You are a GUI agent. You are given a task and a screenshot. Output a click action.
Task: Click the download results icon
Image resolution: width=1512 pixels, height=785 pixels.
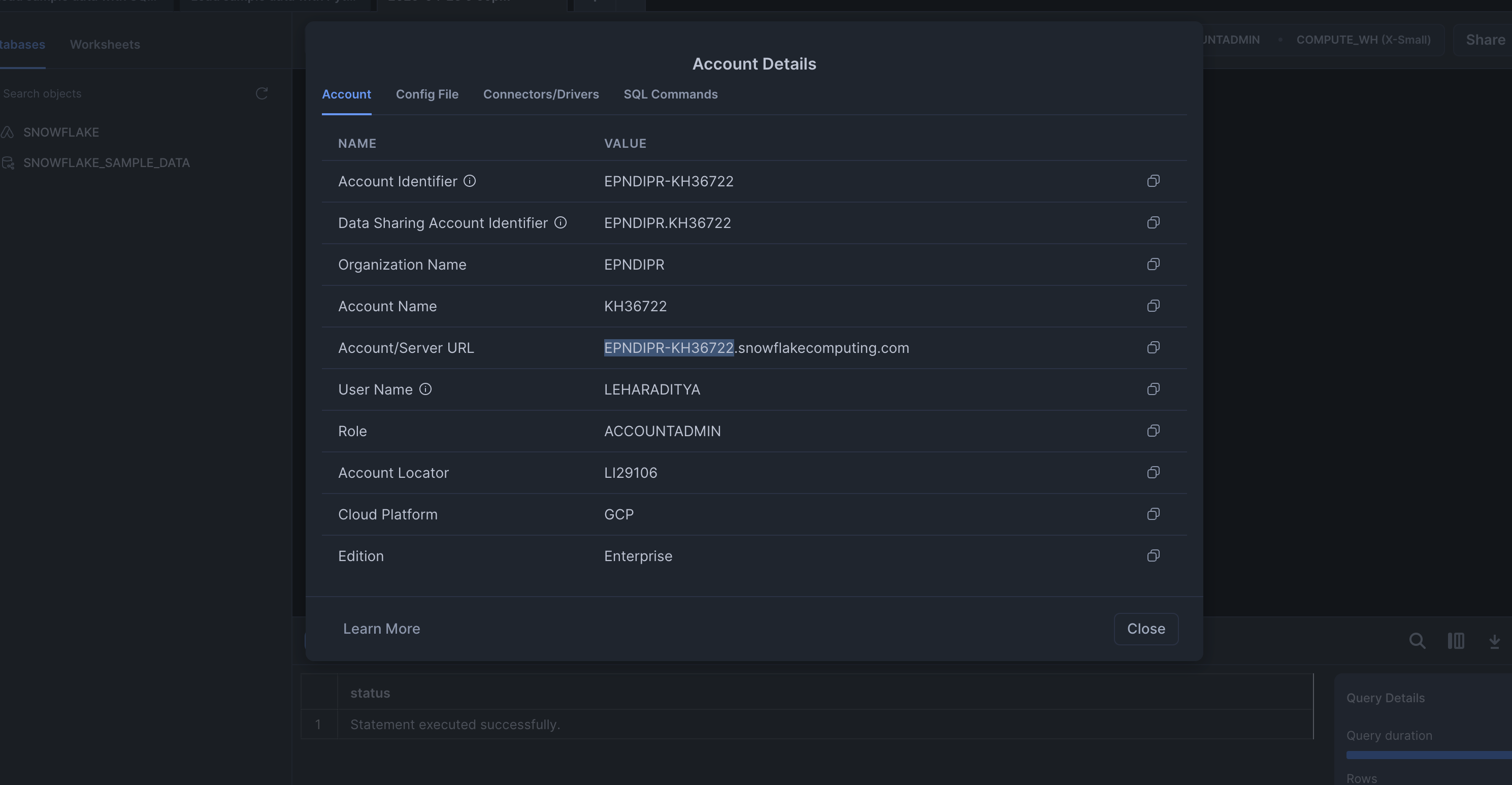[1494, 641]
